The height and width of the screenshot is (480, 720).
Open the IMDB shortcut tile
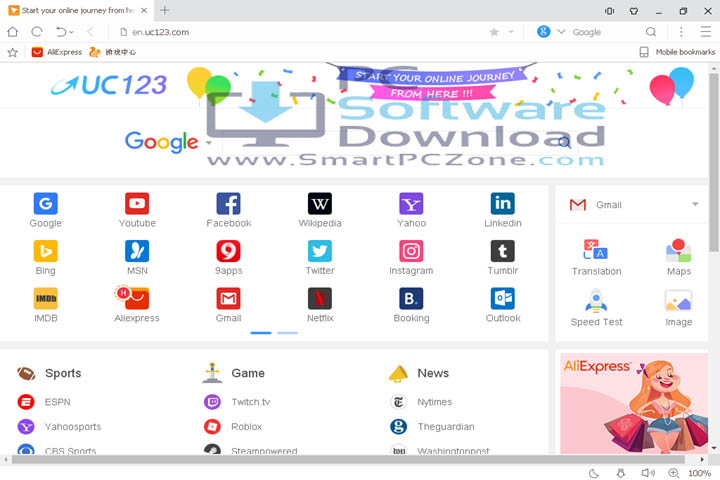[x=45, y=305]
